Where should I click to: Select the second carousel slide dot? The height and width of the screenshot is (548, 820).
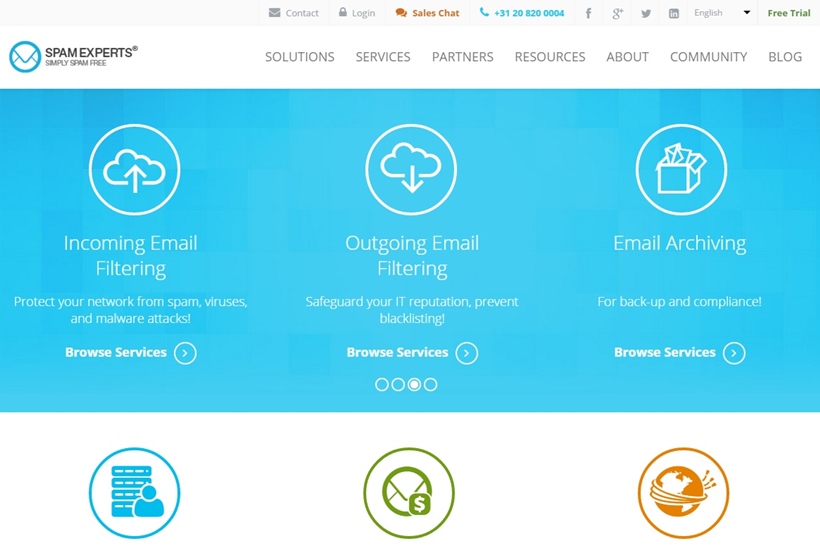[398, 384]
